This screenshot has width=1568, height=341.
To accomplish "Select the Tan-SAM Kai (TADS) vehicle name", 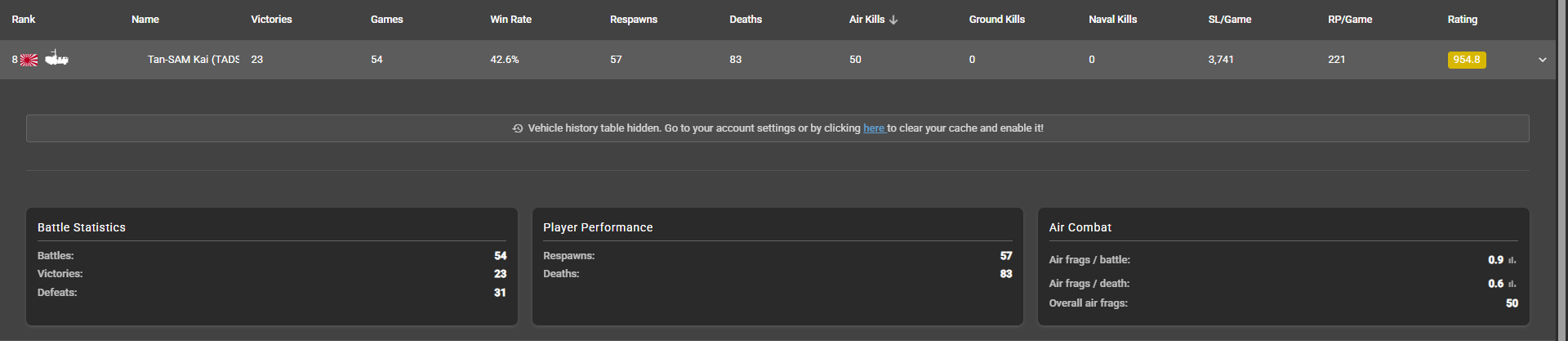I will click(x=194, y=60).
